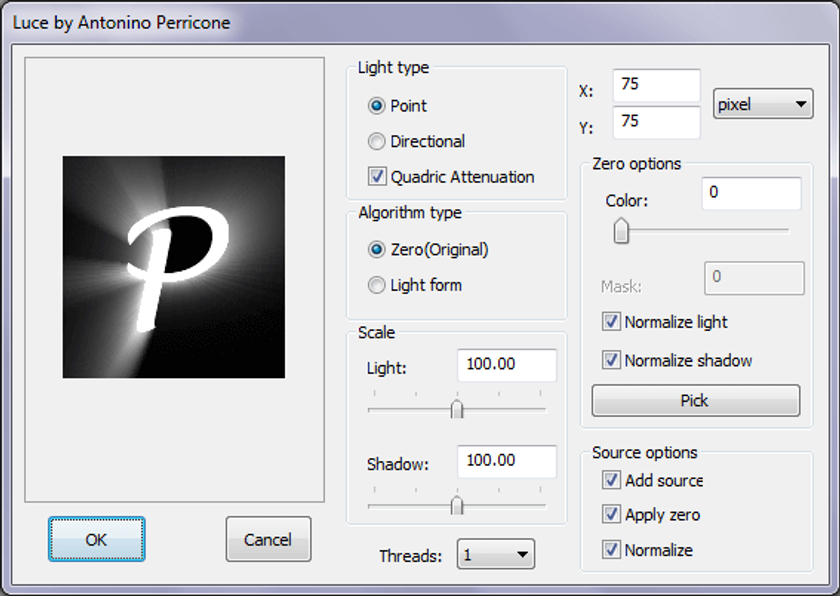Click the Color slider handle
The width and height of the screenshot is (840, 596).
tap(621, 231)
